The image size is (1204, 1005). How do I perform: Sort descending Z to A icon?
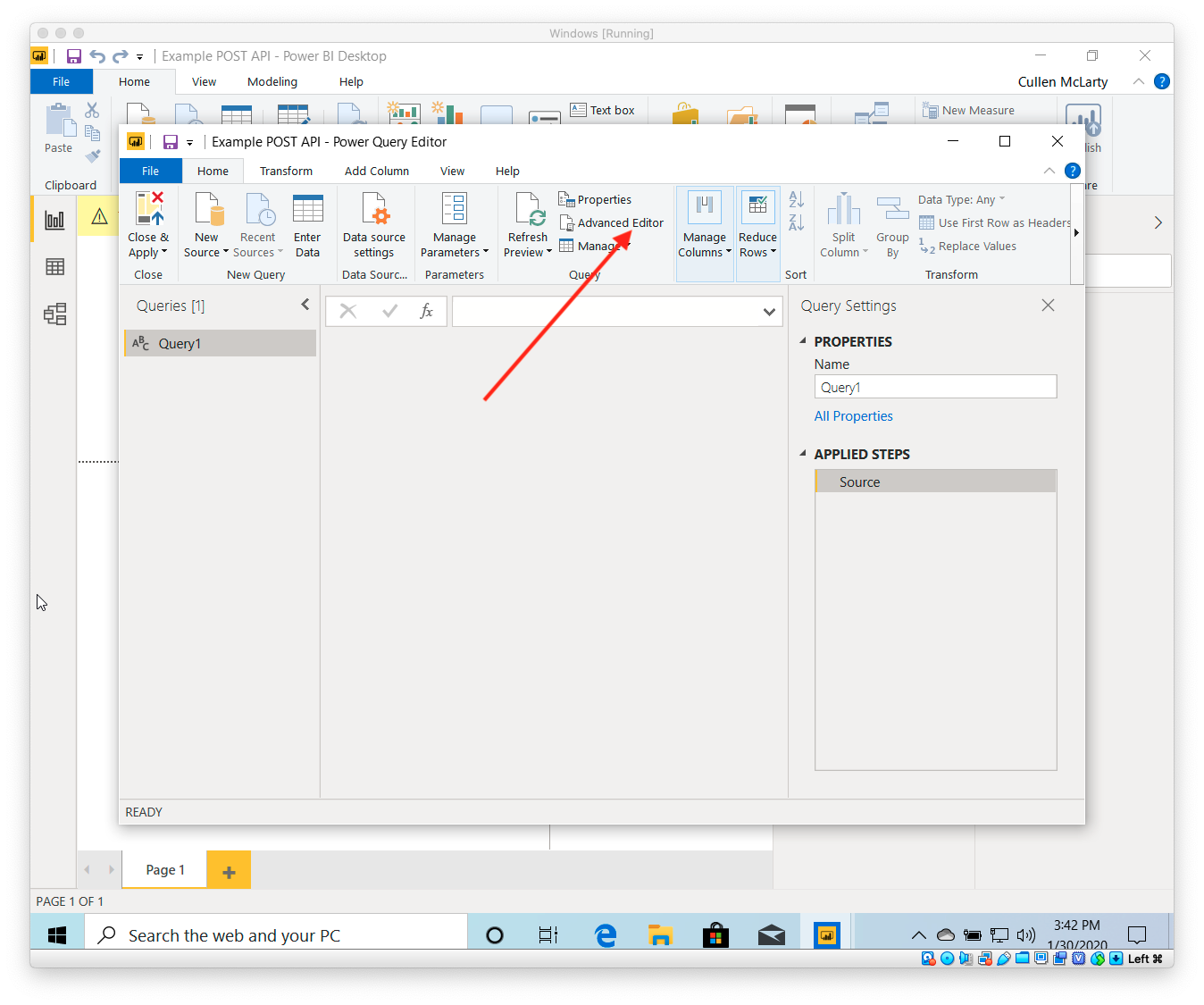point(797,222)
